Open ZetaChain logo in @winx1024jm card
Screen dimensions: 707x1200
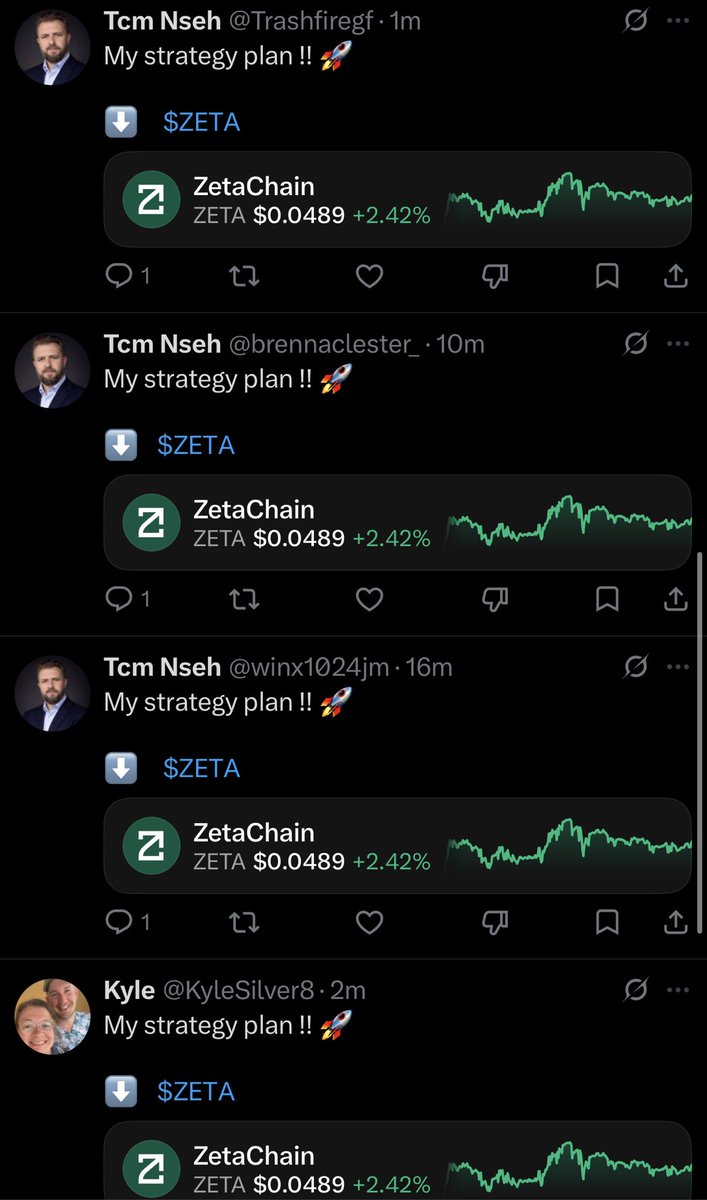pyautogui.click(x=151, y=846)
